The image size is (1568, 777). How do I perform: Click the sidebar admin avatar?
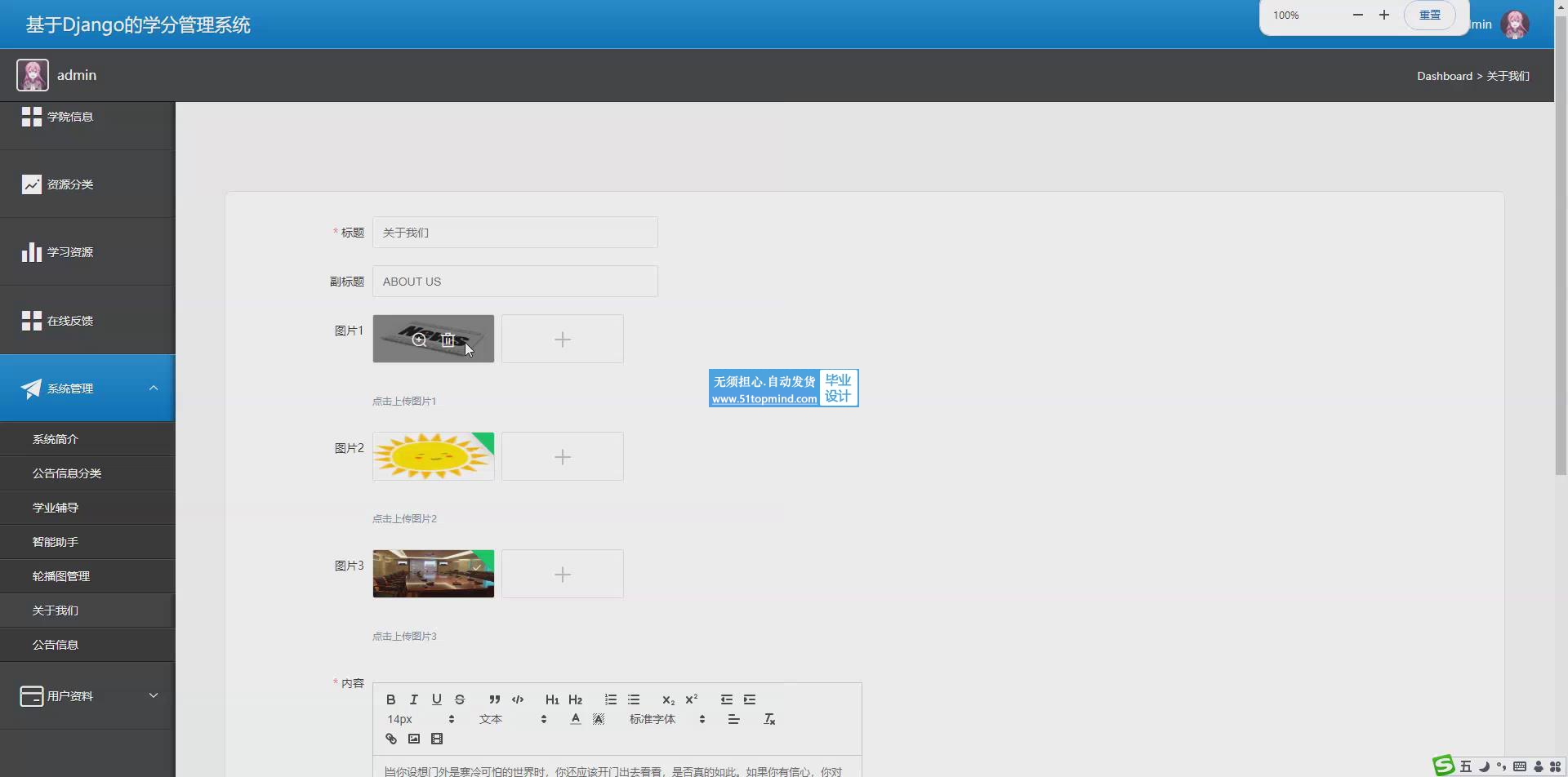[x=33, y=75]
